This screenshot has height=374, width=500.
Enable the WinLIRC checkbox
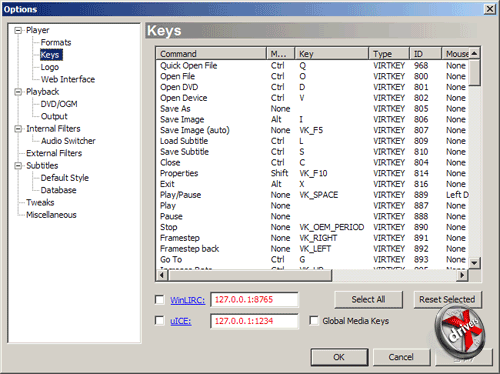pyautogui.click(x=160, y=300)
